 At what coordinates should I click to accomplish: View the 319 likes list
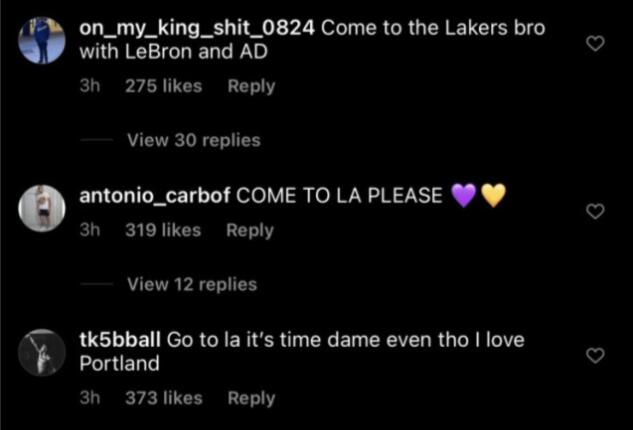tap(163, 230)
